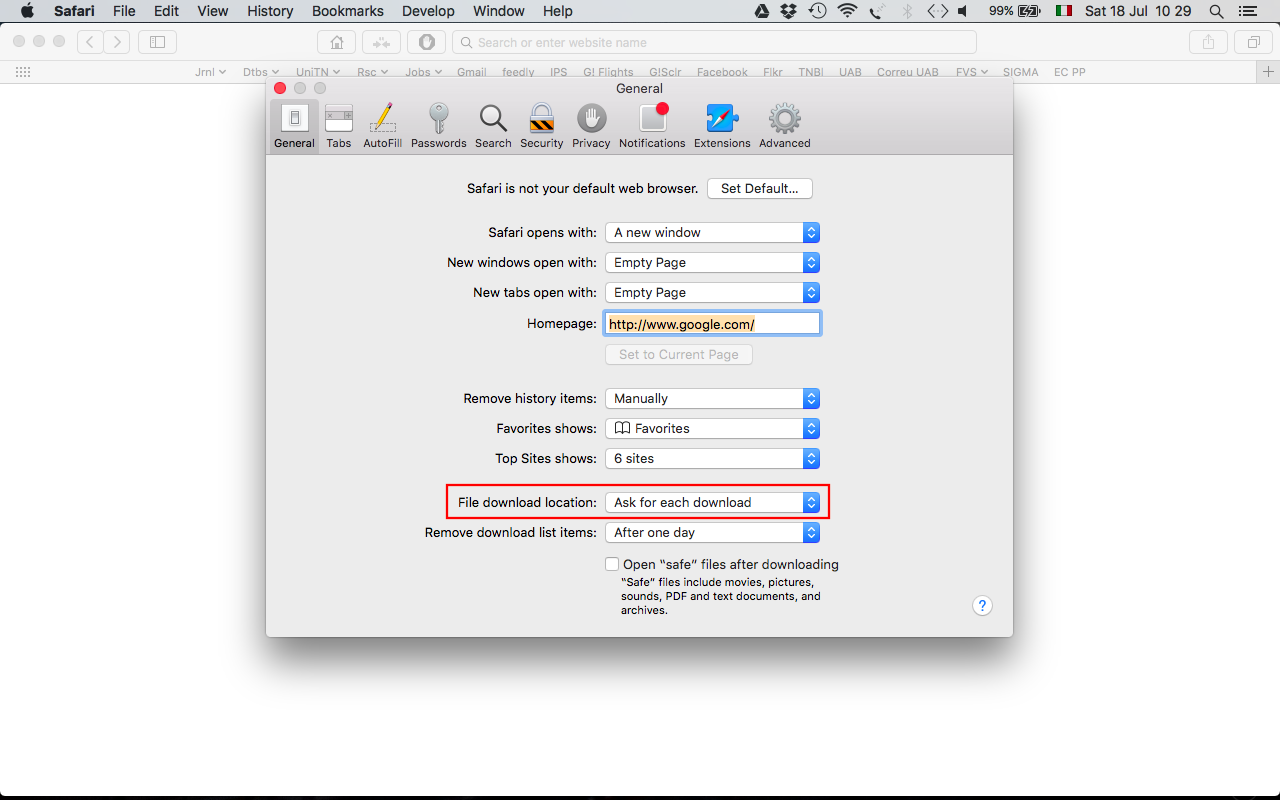
Task: Open the Bookmarks menu
Action: (x=348, y=11)
